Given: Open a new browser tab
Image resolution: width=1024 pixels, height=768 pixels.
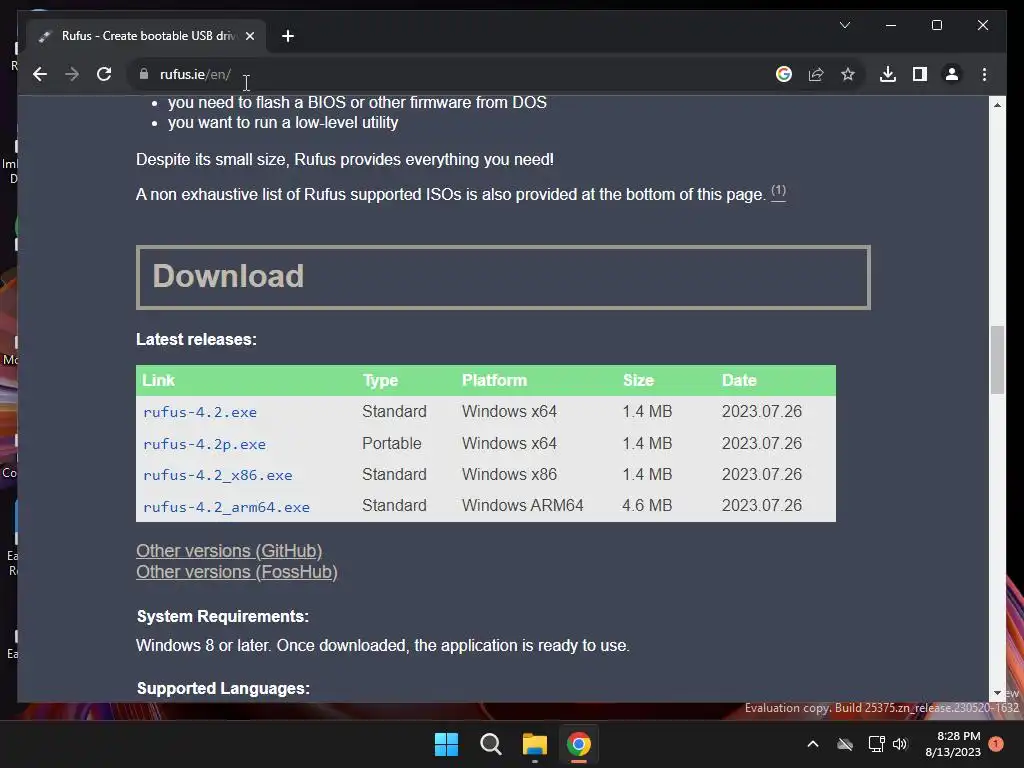Looking at the screenshot, I should coord(287,36).
